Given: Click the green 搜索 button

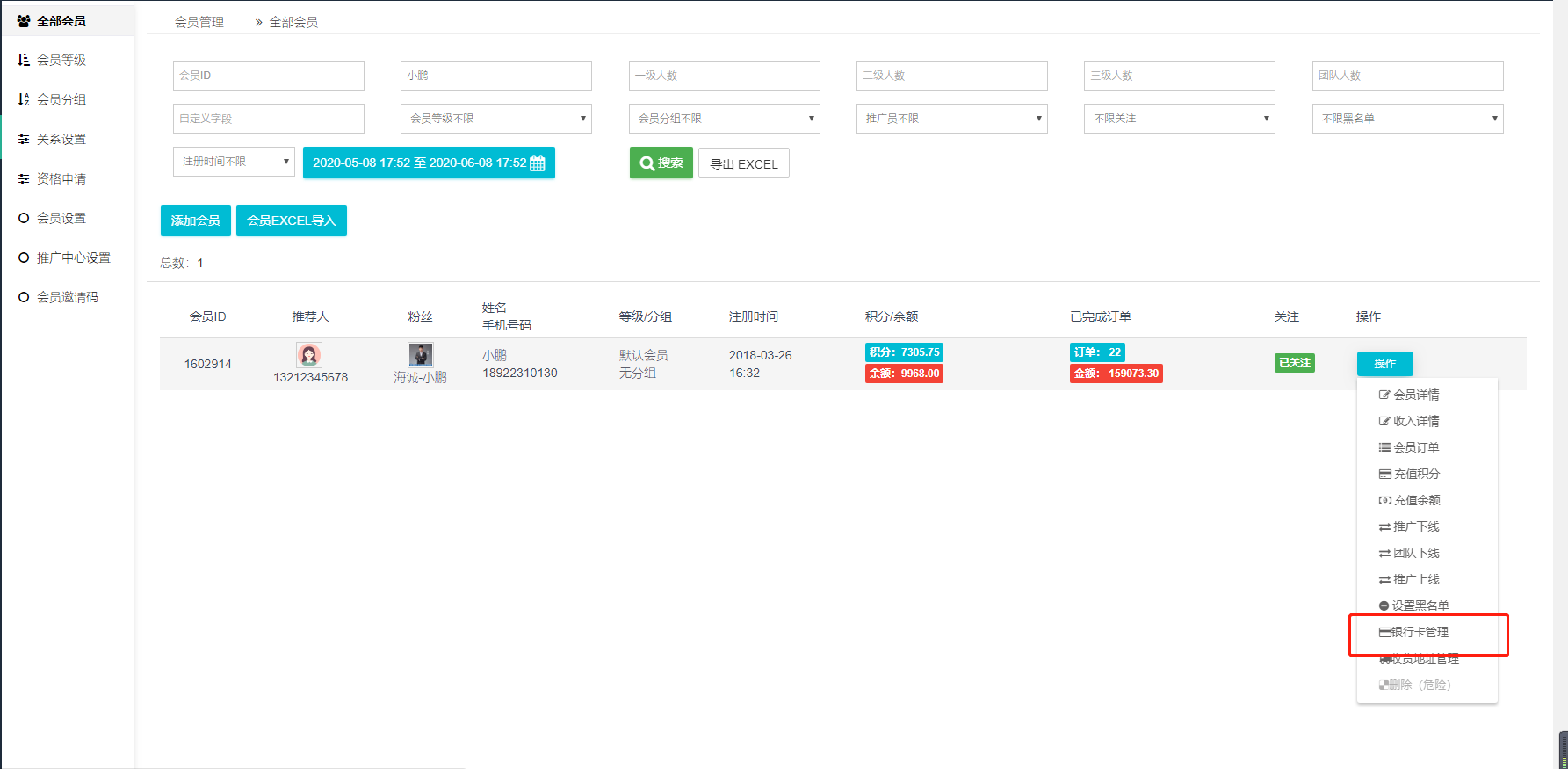Looking at the screenshot, I should pyautogui.click(x=661, y=163).
